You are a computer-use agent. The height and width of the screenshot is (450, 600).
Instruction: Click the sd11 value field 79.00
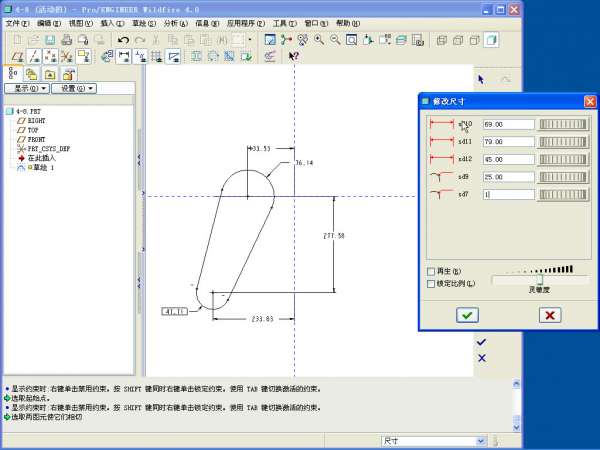coord(509,142)
